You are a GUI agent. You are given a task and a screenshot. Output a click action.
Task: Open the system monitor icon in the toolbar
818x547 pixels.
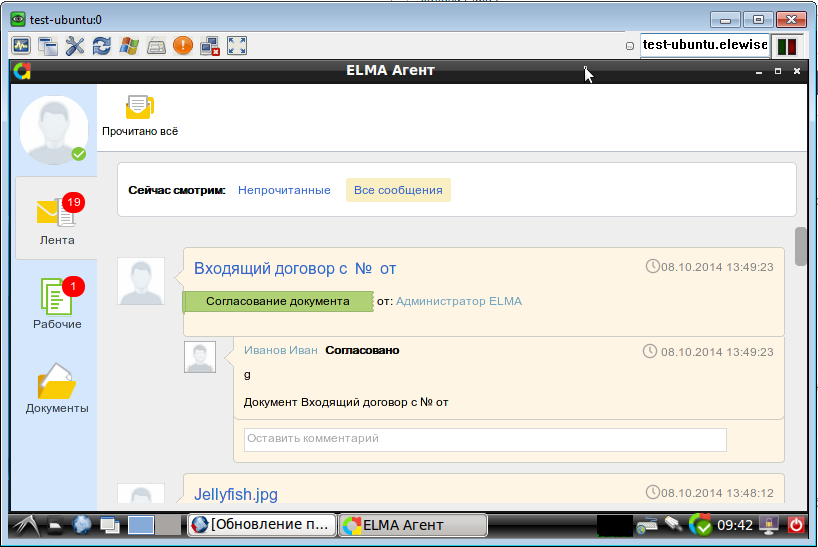point(21,46)
